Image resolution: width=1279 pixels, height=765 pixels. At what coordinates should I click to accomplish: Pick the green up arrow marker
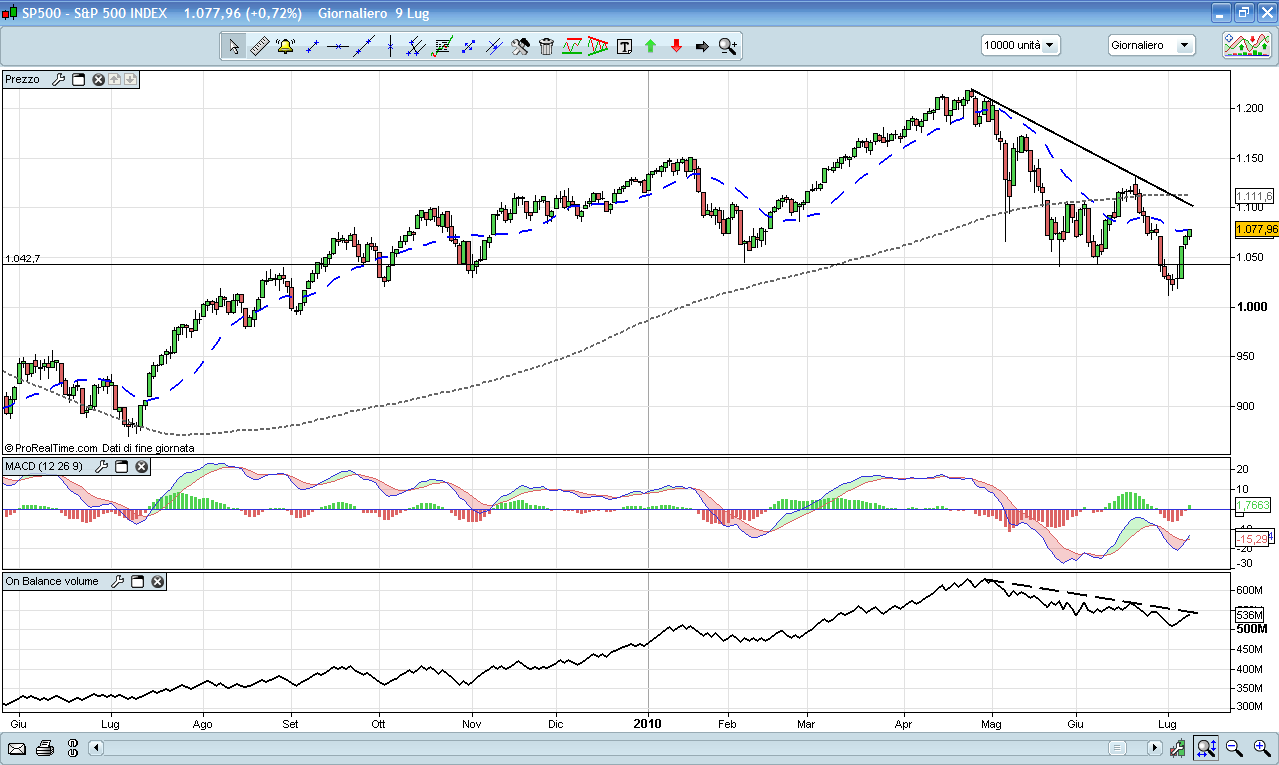point(650,46)
